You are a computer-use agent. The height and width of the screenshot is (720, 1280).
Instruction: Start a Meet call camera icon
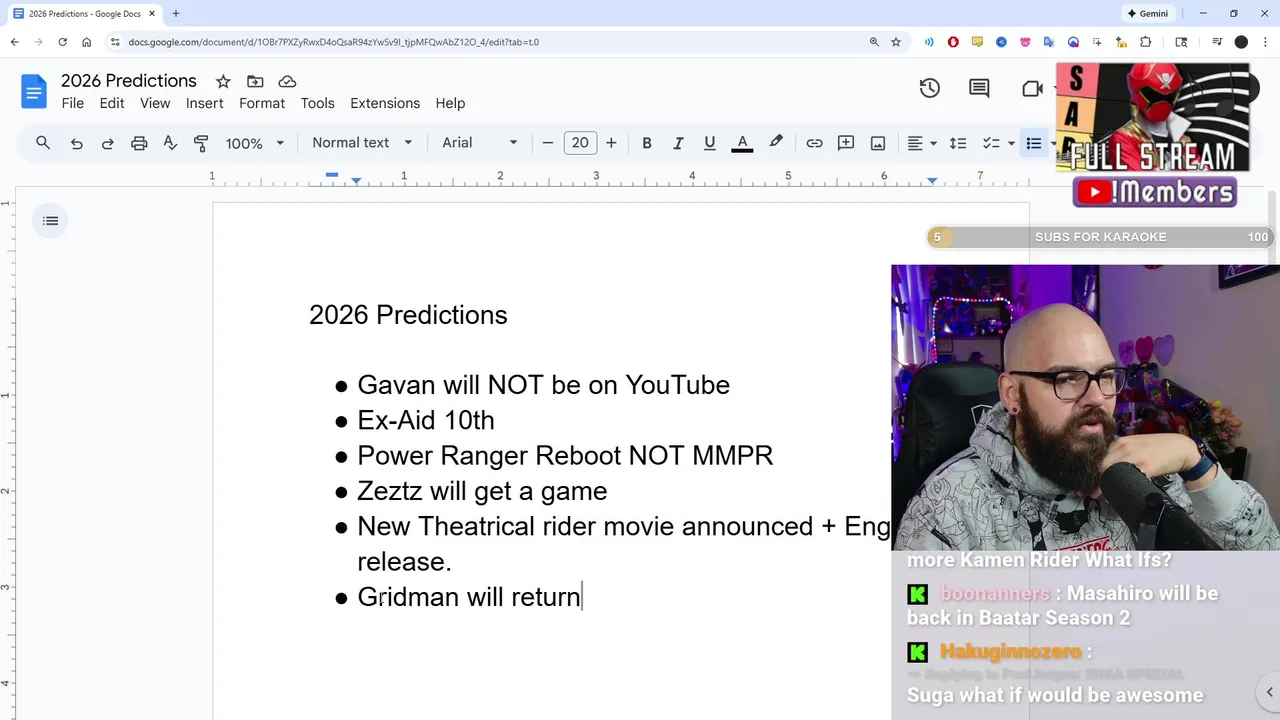[1033, 89]
